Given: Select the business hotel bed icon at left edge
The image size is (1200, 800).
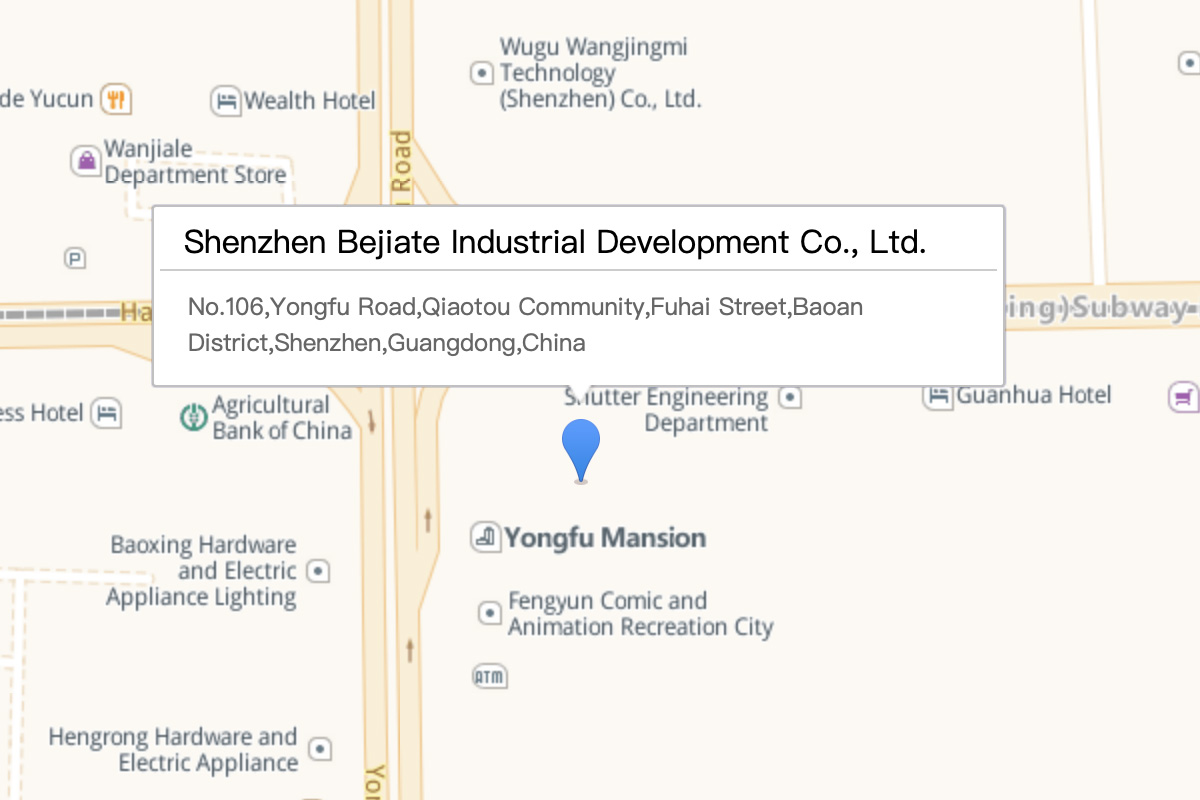Looking at the screenshot, I should click(107, 413).
